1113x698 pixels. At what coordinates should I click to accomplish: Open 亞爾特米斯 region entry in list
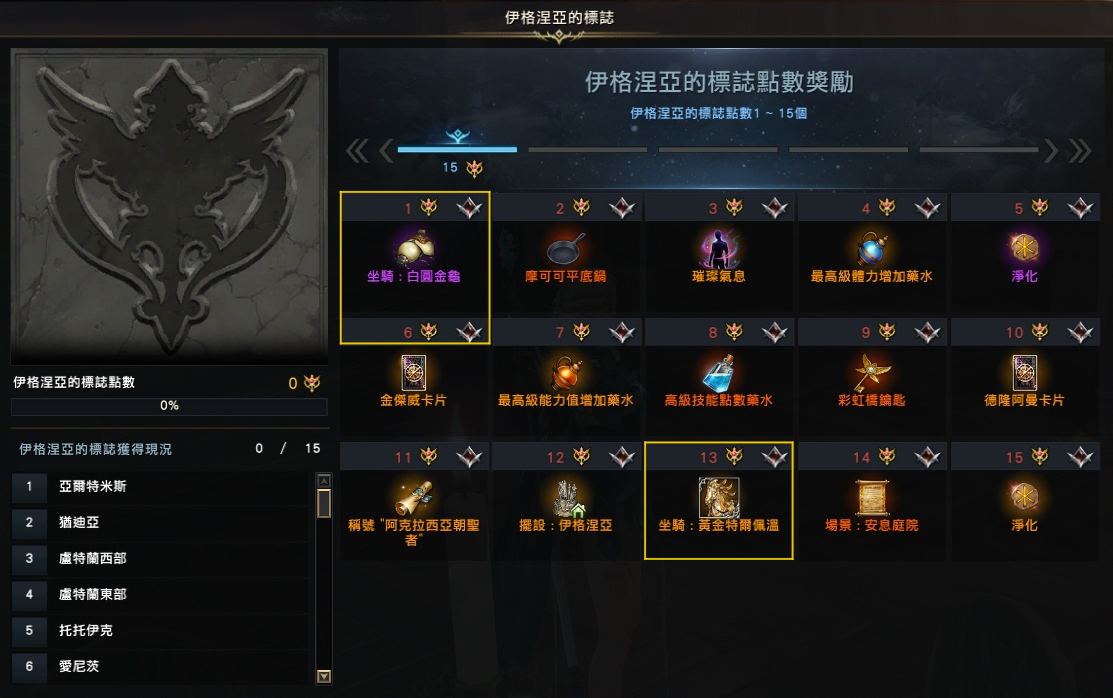[x=161, y=486]
